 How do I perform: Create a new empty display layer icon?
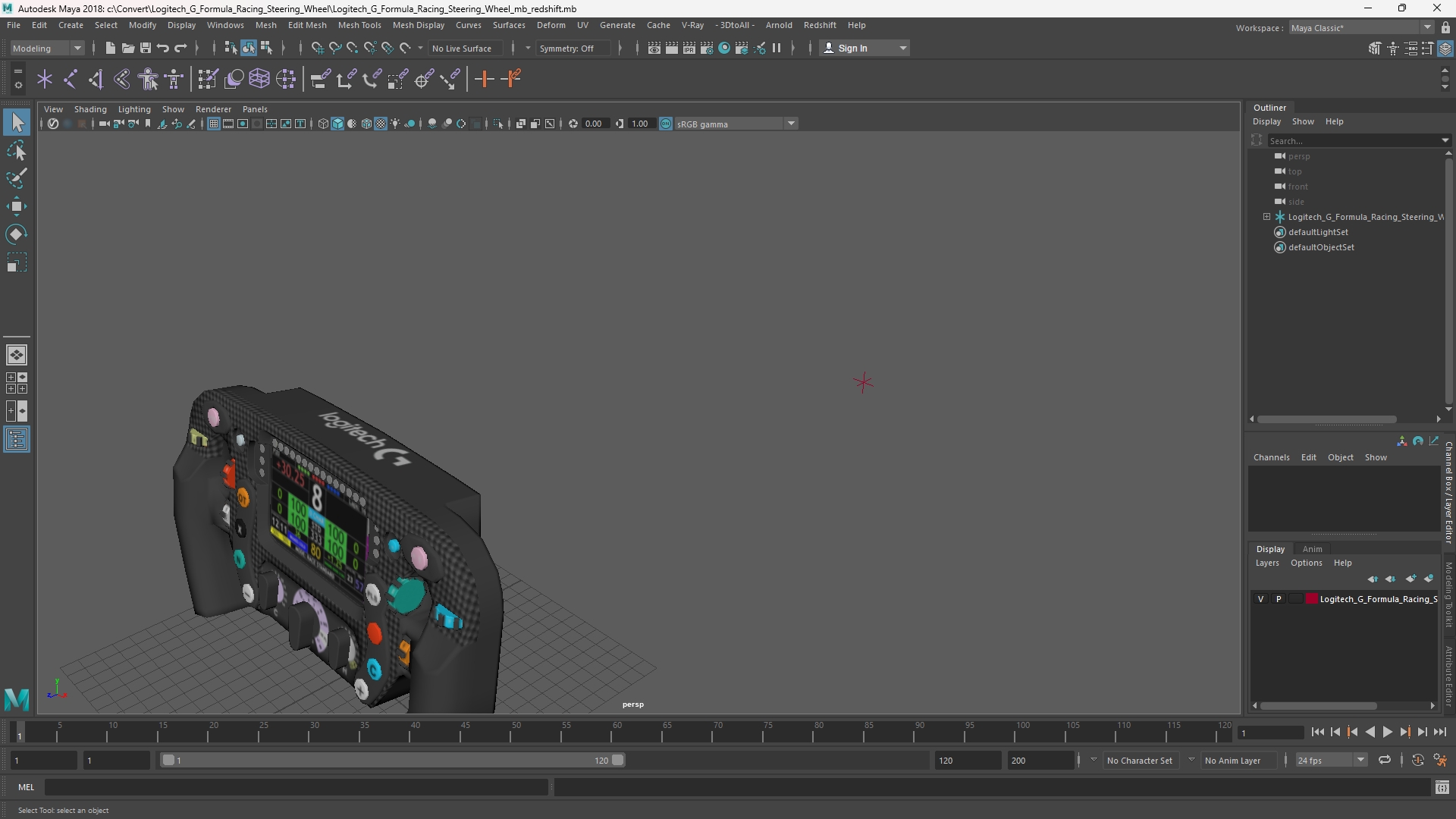pos(1410,579)
